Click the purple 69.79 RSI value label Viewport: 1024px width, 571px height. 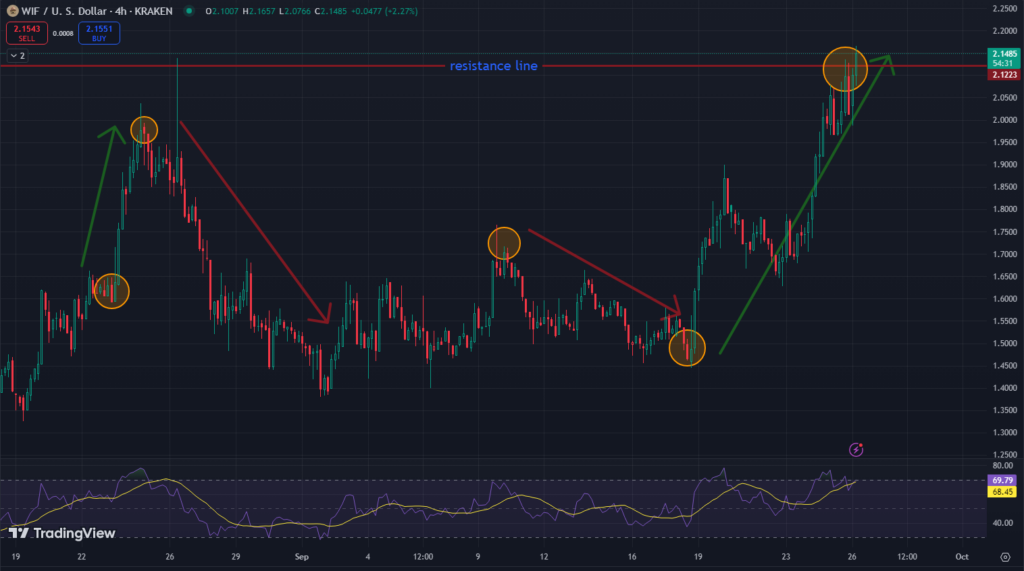1002,481
